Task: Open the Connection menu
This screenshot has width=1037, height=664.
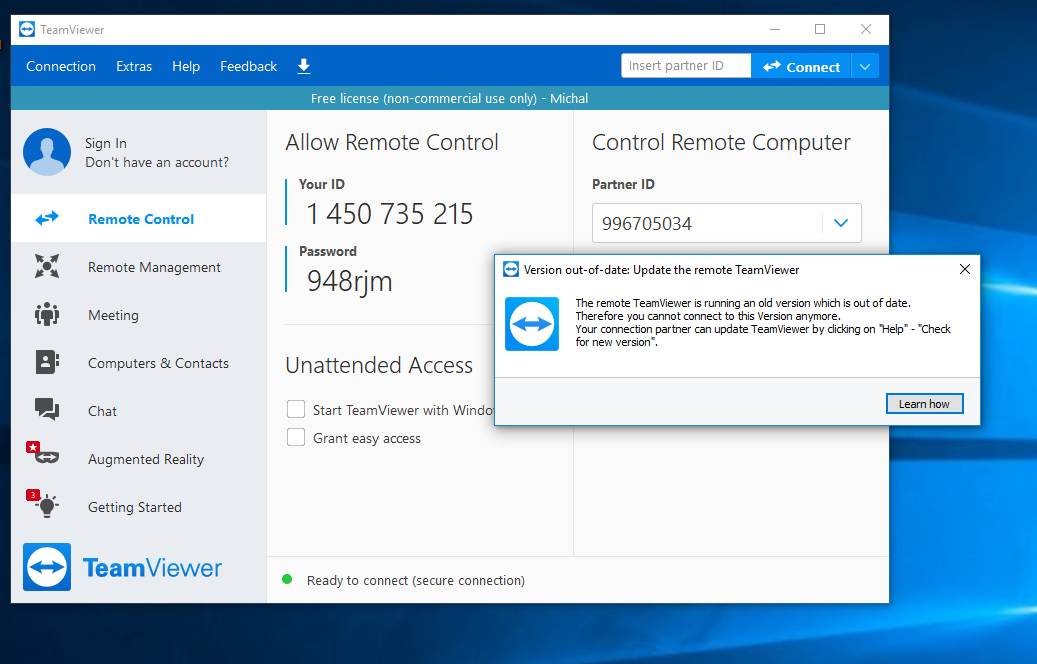Action: [x=61, y=66]
